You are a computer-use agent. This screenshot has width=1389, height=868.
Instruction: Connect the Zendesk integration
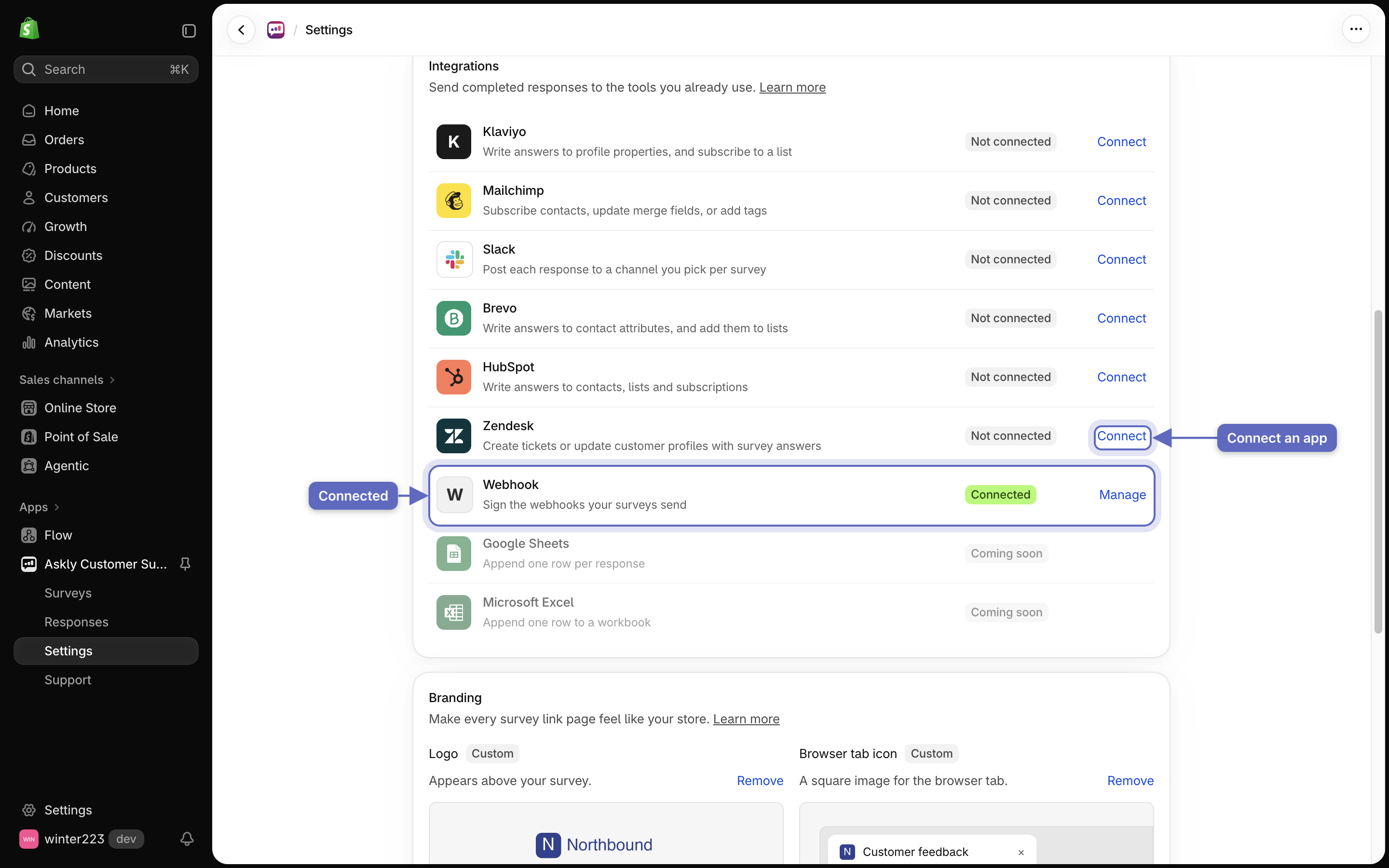point(1121,436)
